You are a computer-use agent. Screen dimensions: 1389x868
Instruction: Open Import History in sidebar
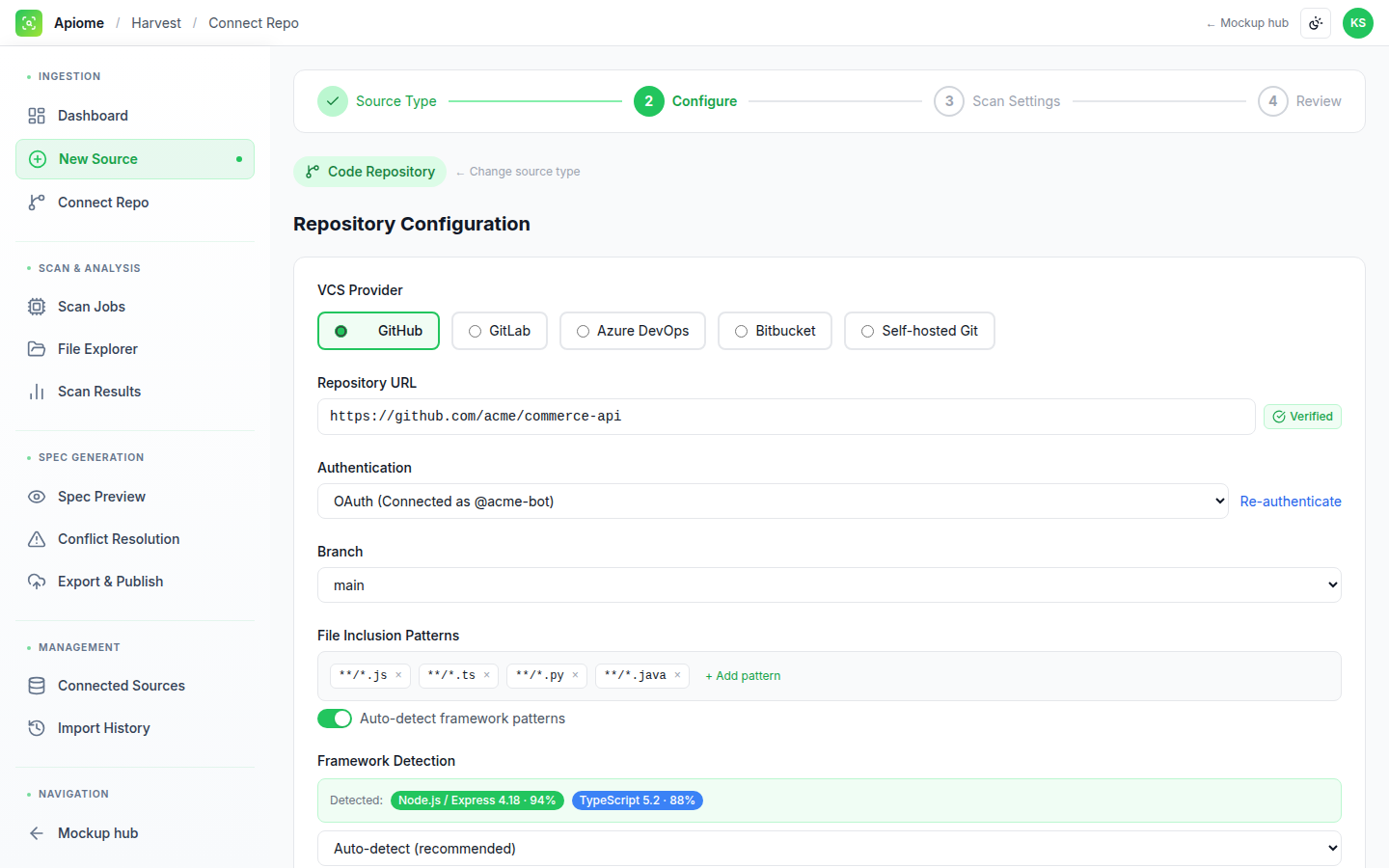tap(135, 728)
